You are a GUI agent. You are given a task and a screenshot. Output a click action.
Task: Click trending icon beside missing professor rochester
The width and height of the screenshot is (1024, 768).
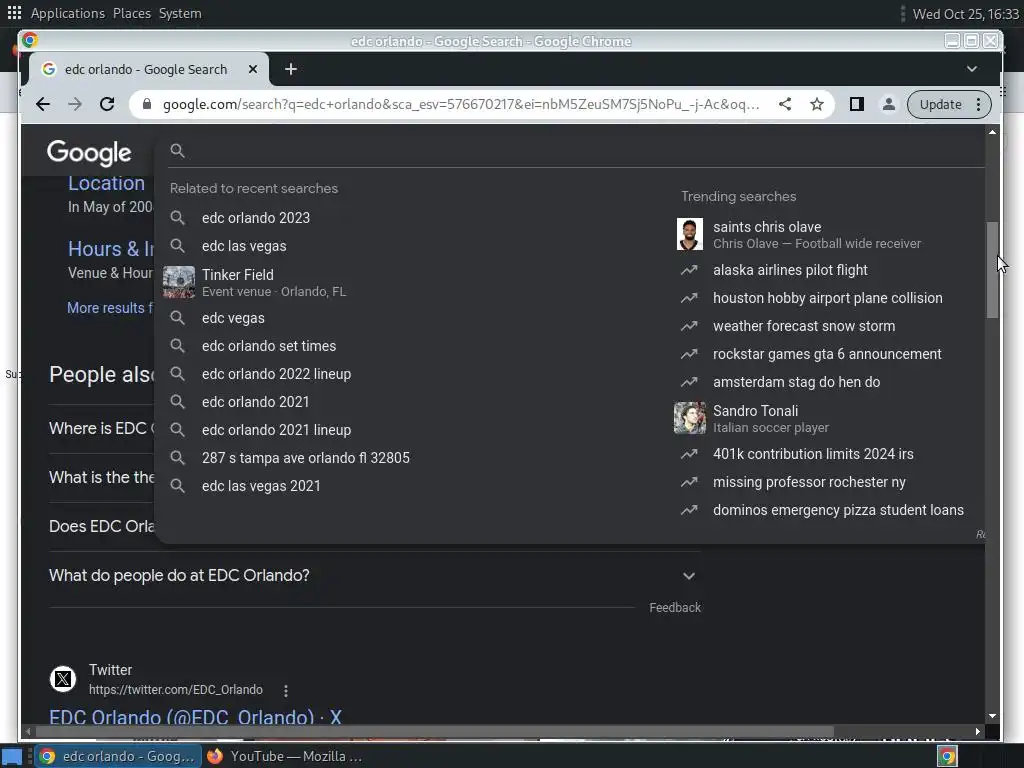tap(690, 483)
